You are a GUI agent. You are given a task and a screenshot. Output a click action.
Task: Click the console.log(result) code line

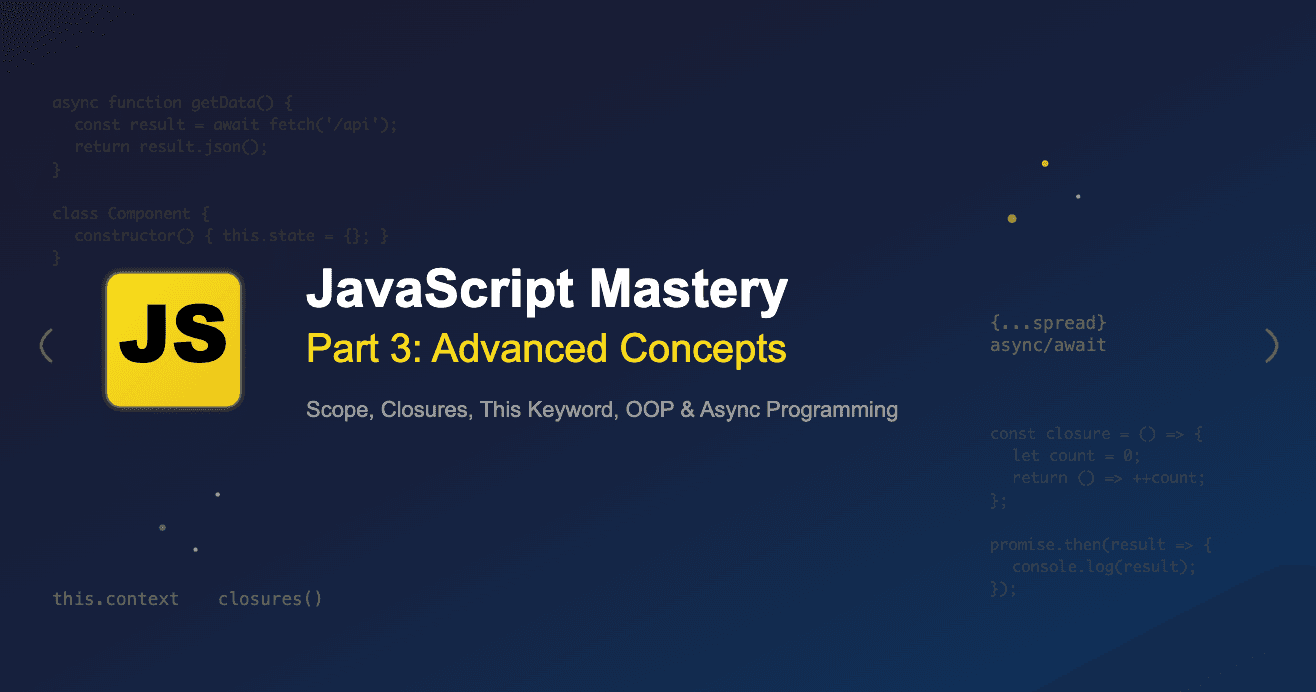[x=1104, y=567]
